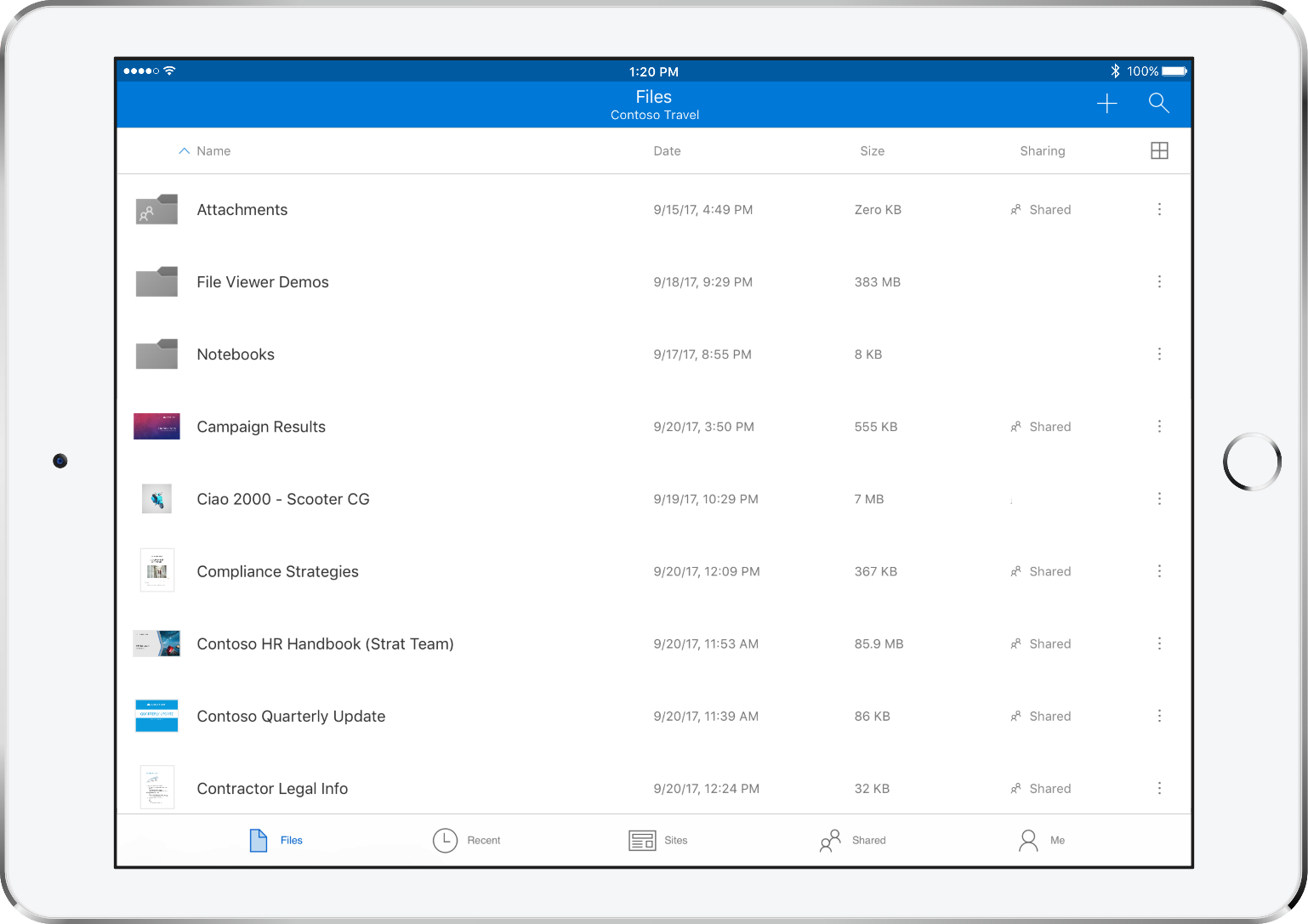
Task: Tap the plus icon to add a file
Action: point(1106,104)
